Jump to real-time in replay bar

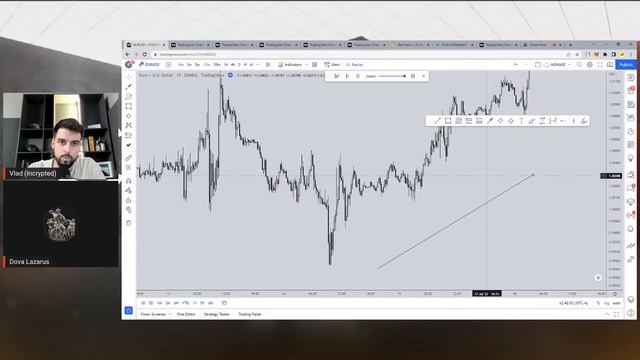pos(413,76)
